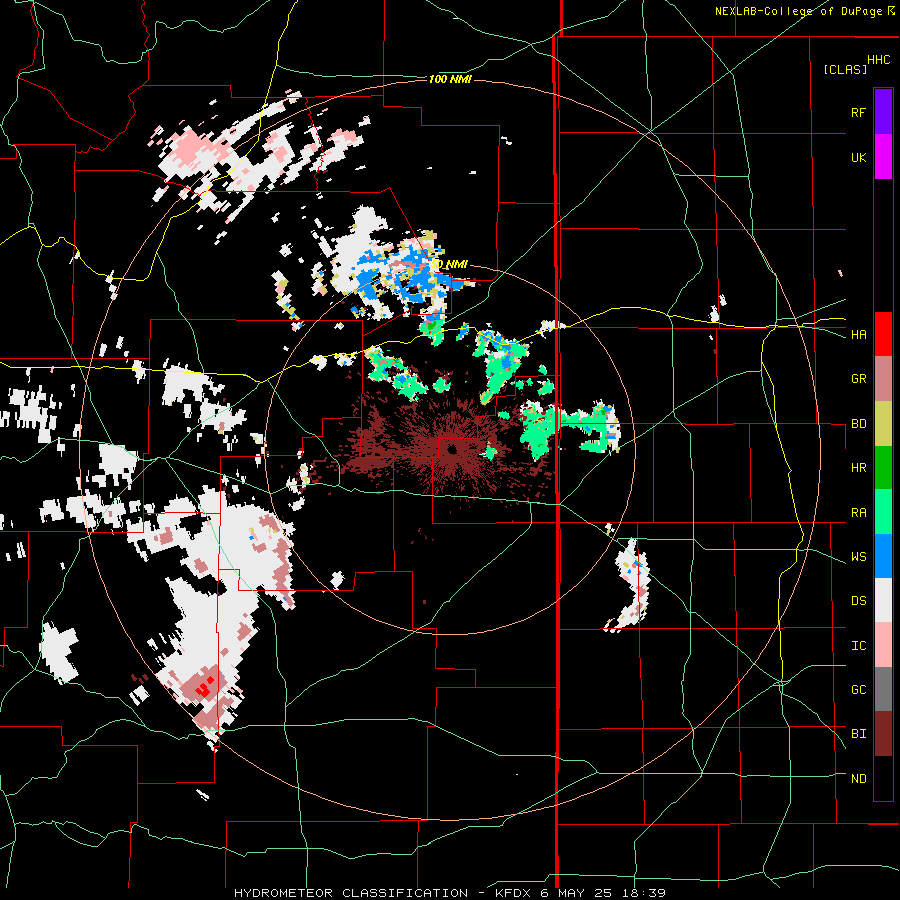Click the black radar site center dot

(x=452, y=449)
